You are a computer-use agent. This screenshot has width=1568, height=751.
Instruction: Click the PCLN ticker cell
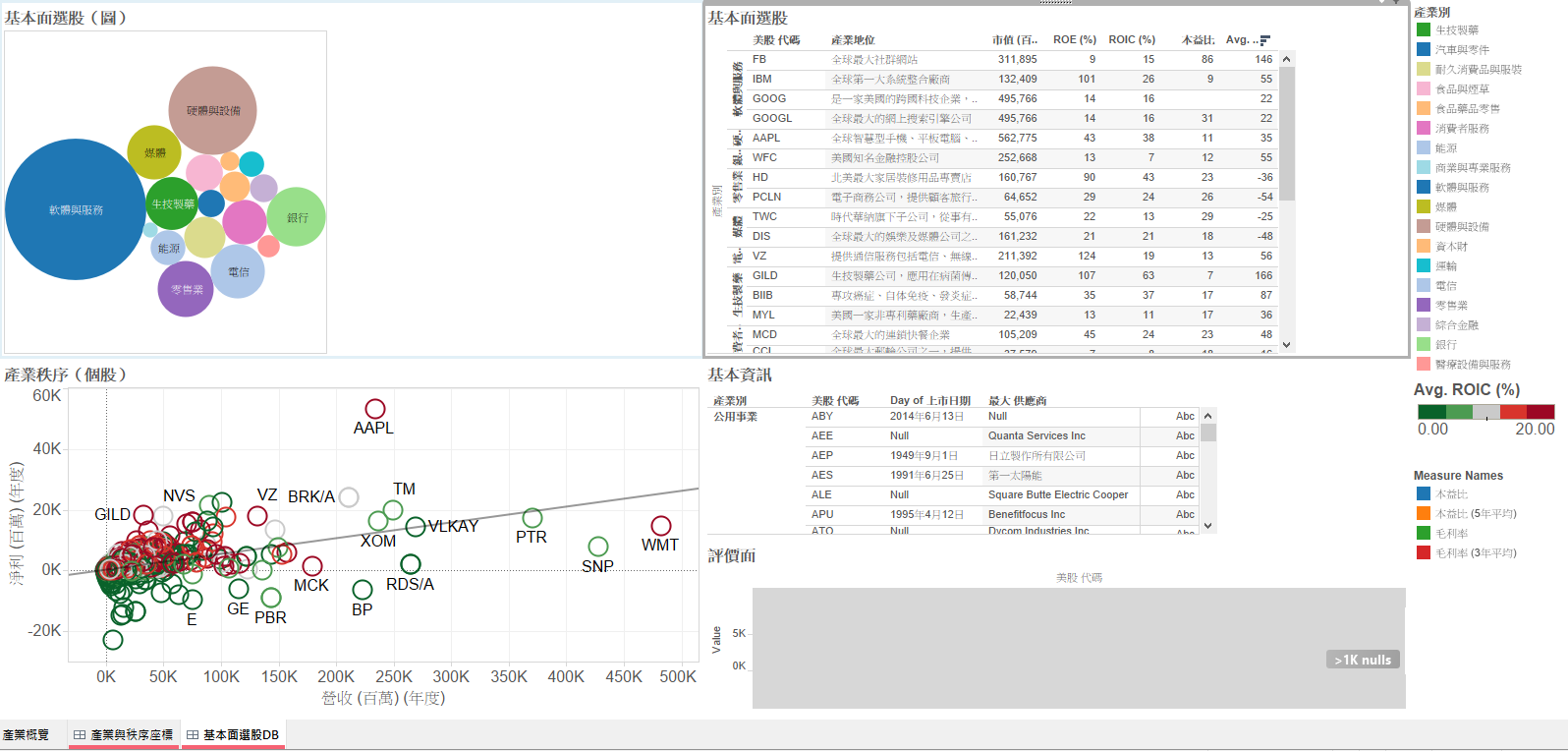pos(767,198)
